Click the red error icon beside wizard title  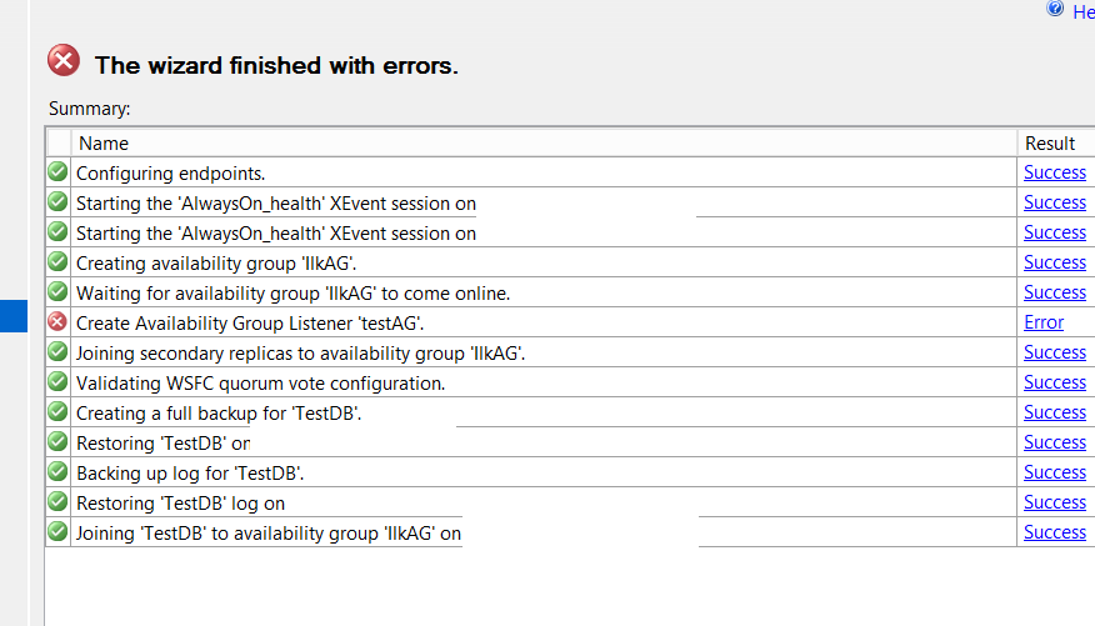point(64,60)
